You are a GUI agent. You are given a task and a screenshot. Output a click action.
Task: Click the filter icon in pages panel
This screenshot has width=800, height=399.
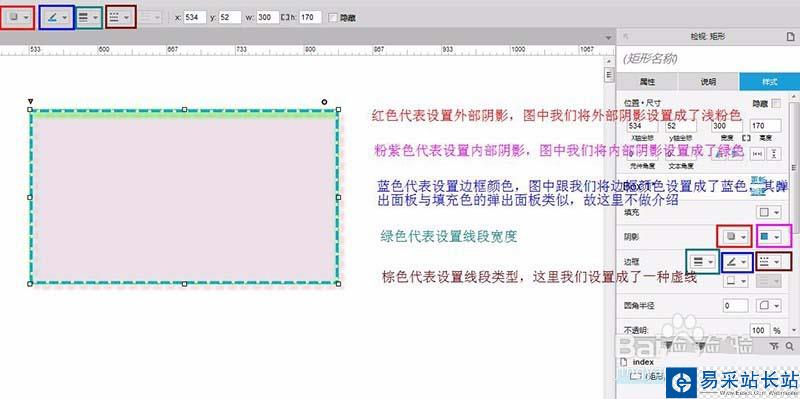click(x=774, y=346)
